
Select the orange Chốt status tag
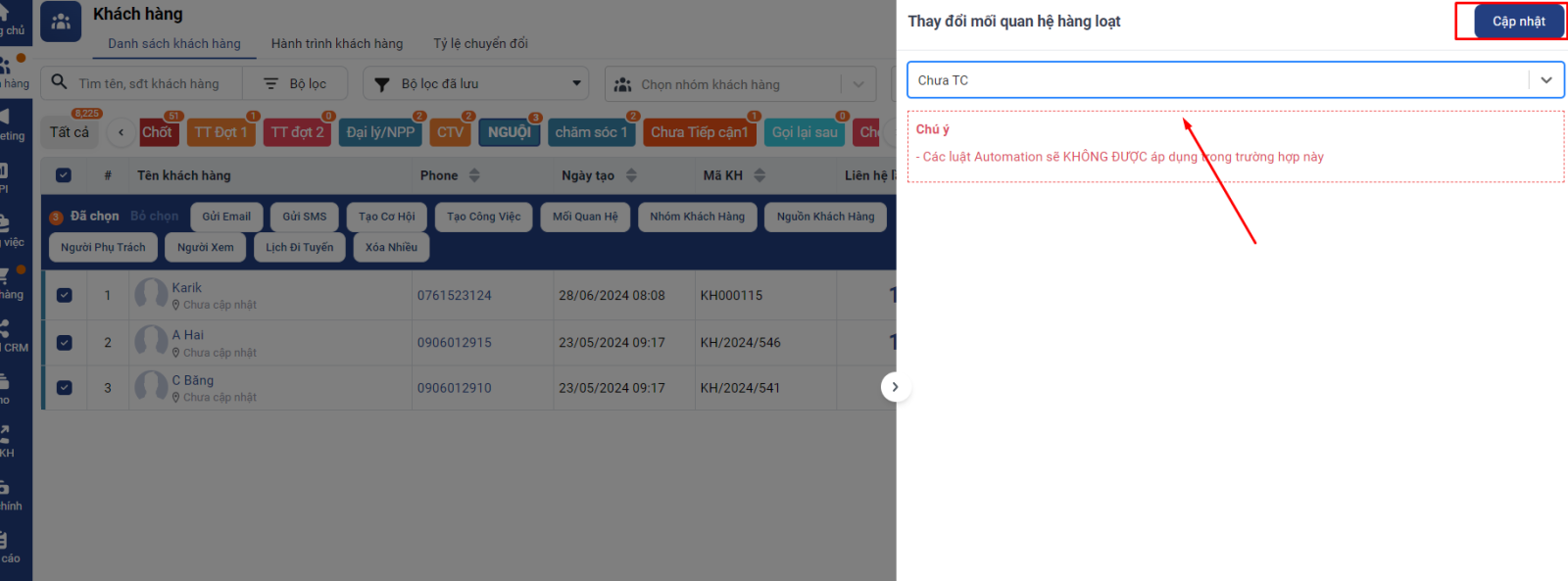pos(157,132)
